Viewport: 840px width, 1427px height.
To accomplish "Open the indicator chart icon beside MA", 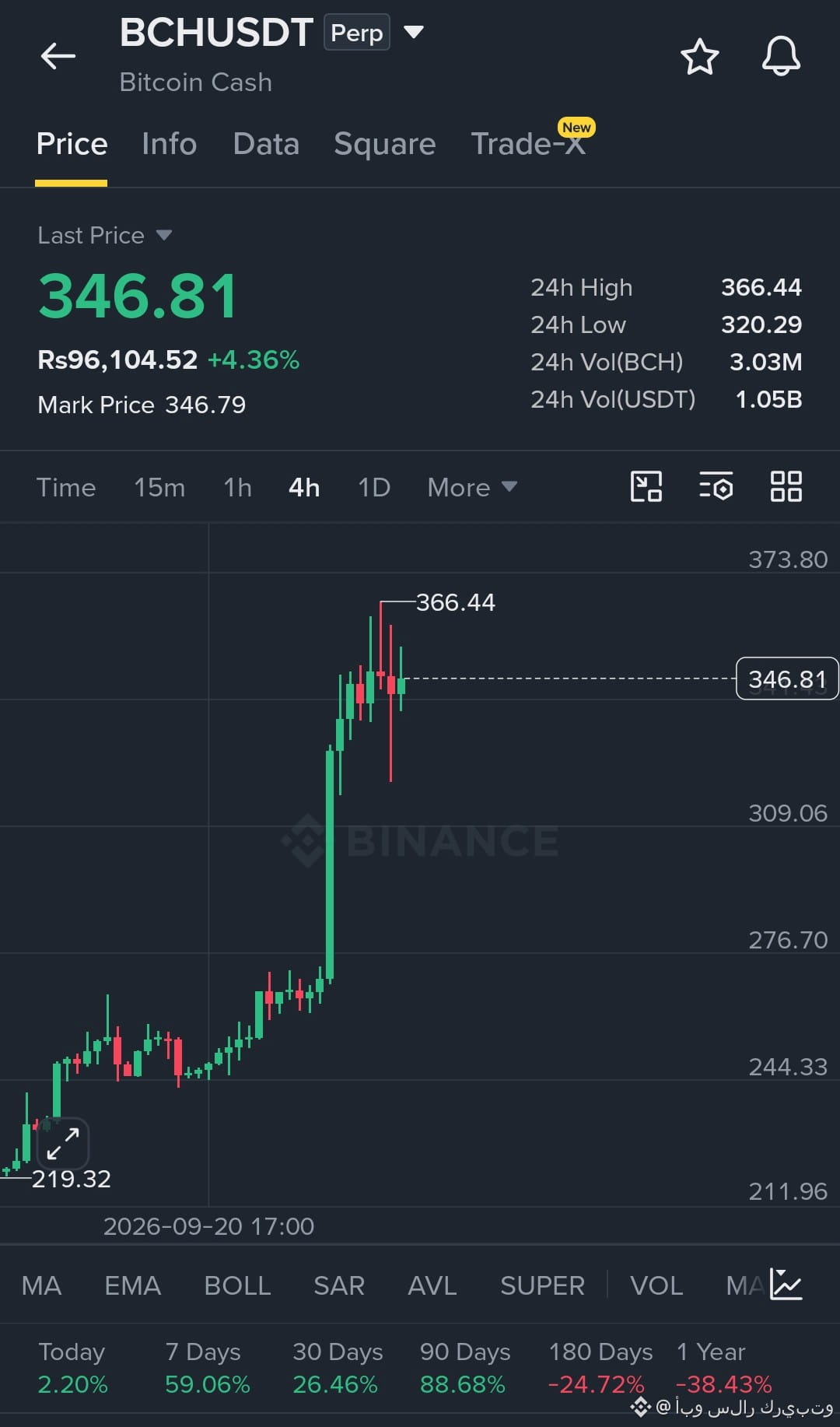I will (786, 1285).
